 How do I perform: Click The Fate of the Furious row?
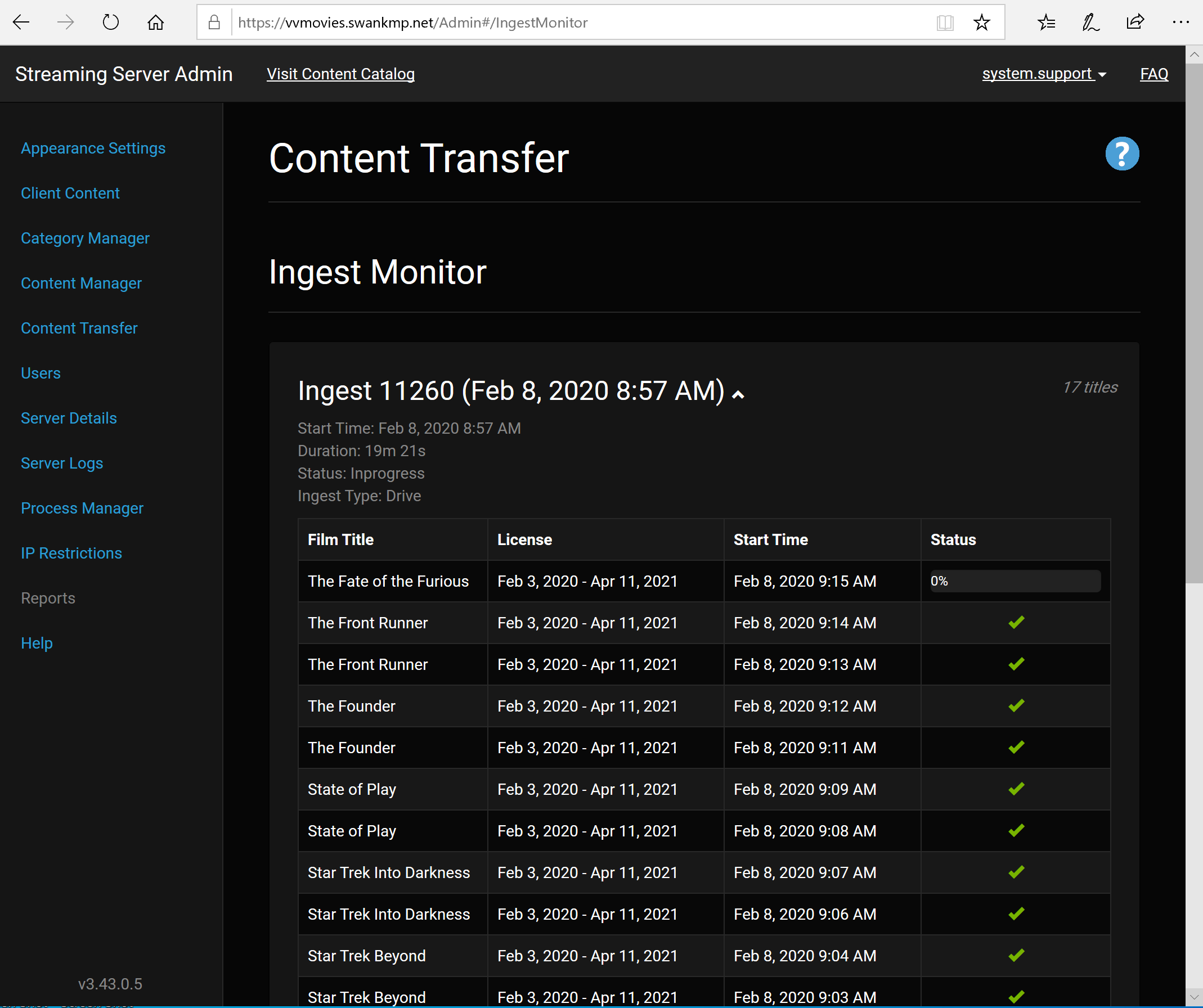703,581
